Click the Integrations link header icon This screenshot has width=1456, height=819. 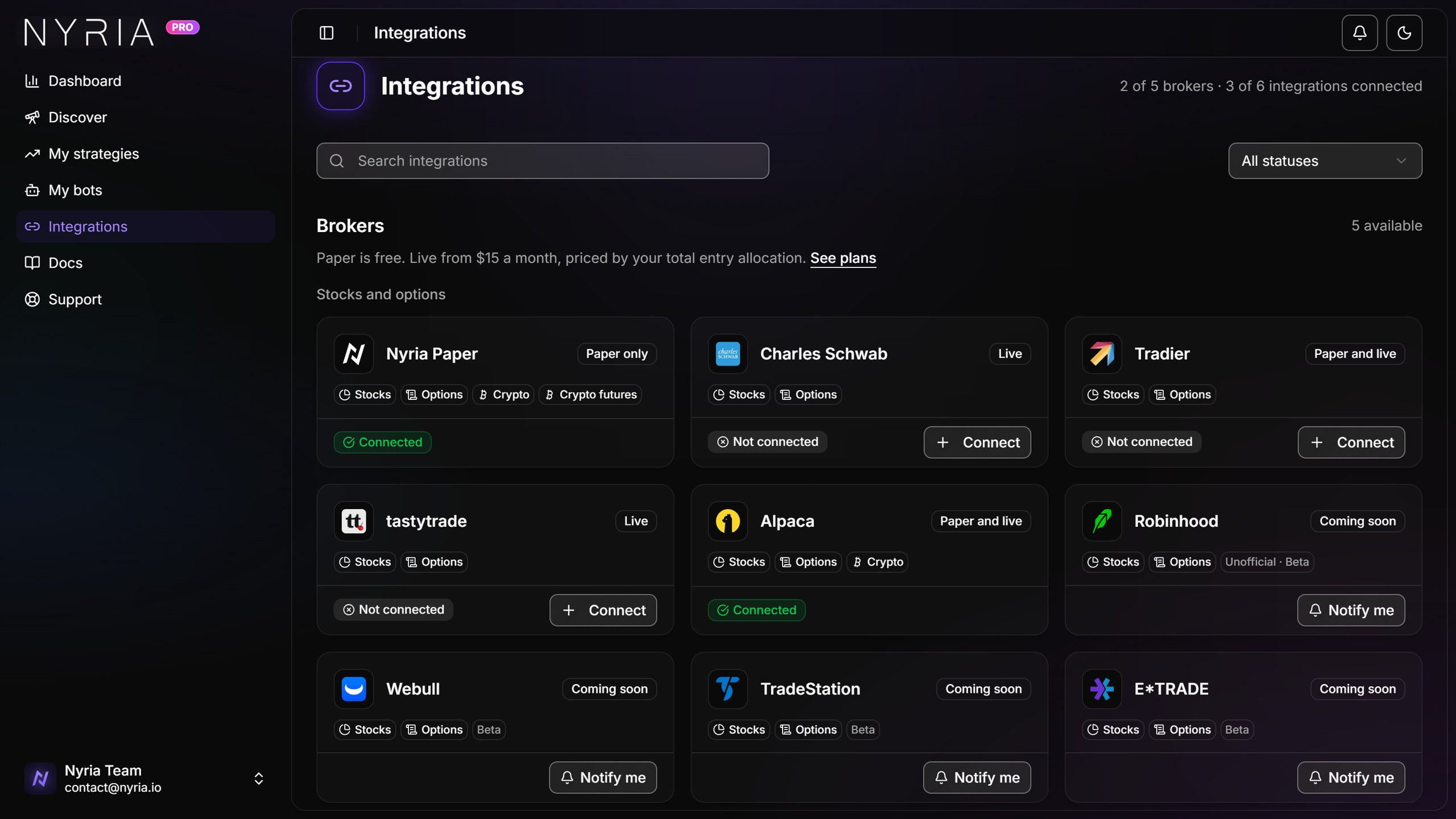pyautogui.click(x=341, y=86)
